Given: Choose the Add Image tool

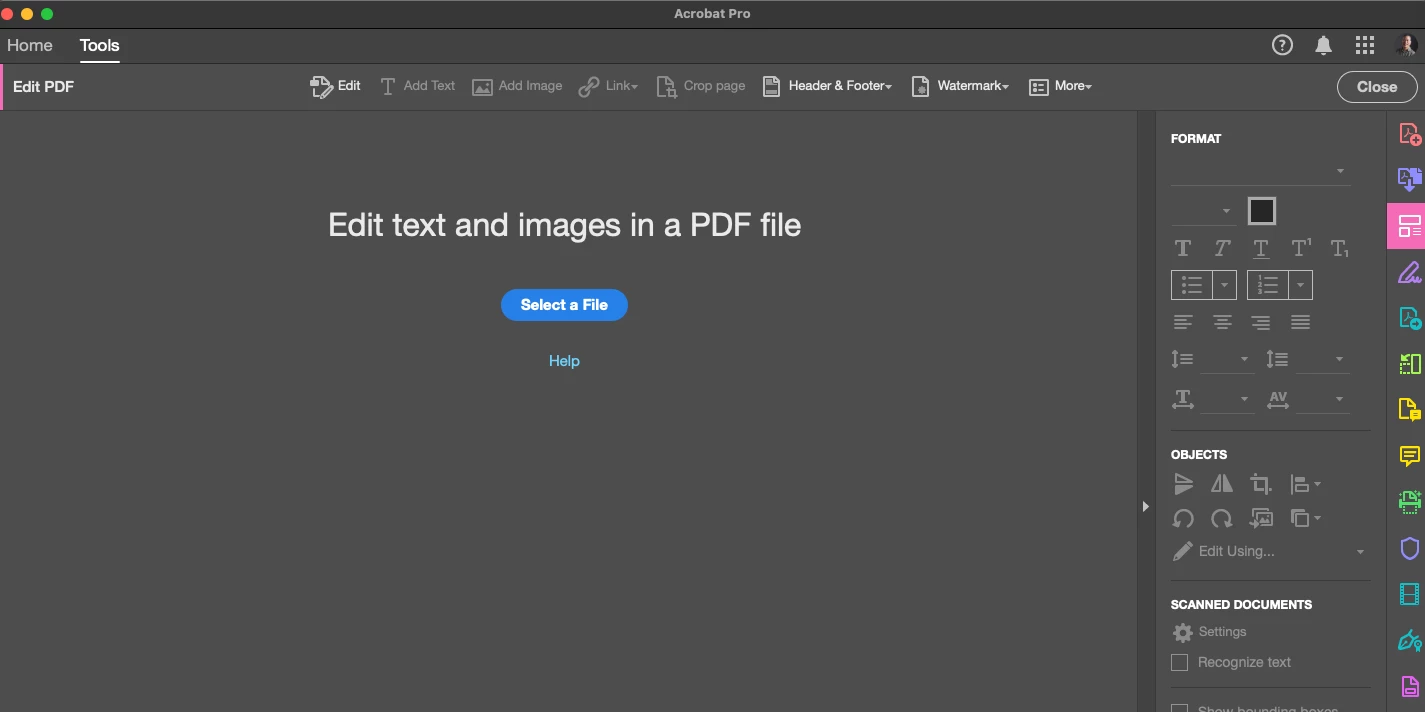Looking at the screenshot, I should click(x=517, y=86).
